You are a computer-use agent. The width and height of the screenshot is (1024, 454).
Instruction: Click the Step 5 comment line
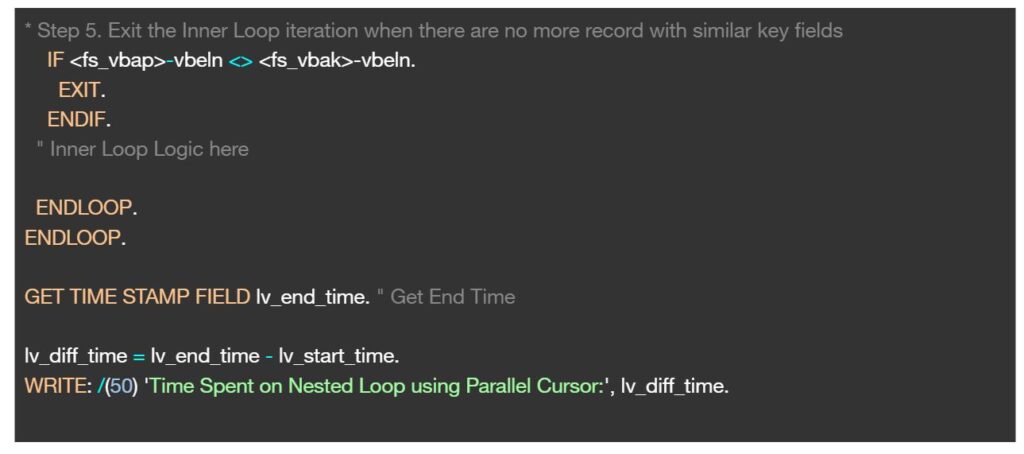tap(434, 31)
